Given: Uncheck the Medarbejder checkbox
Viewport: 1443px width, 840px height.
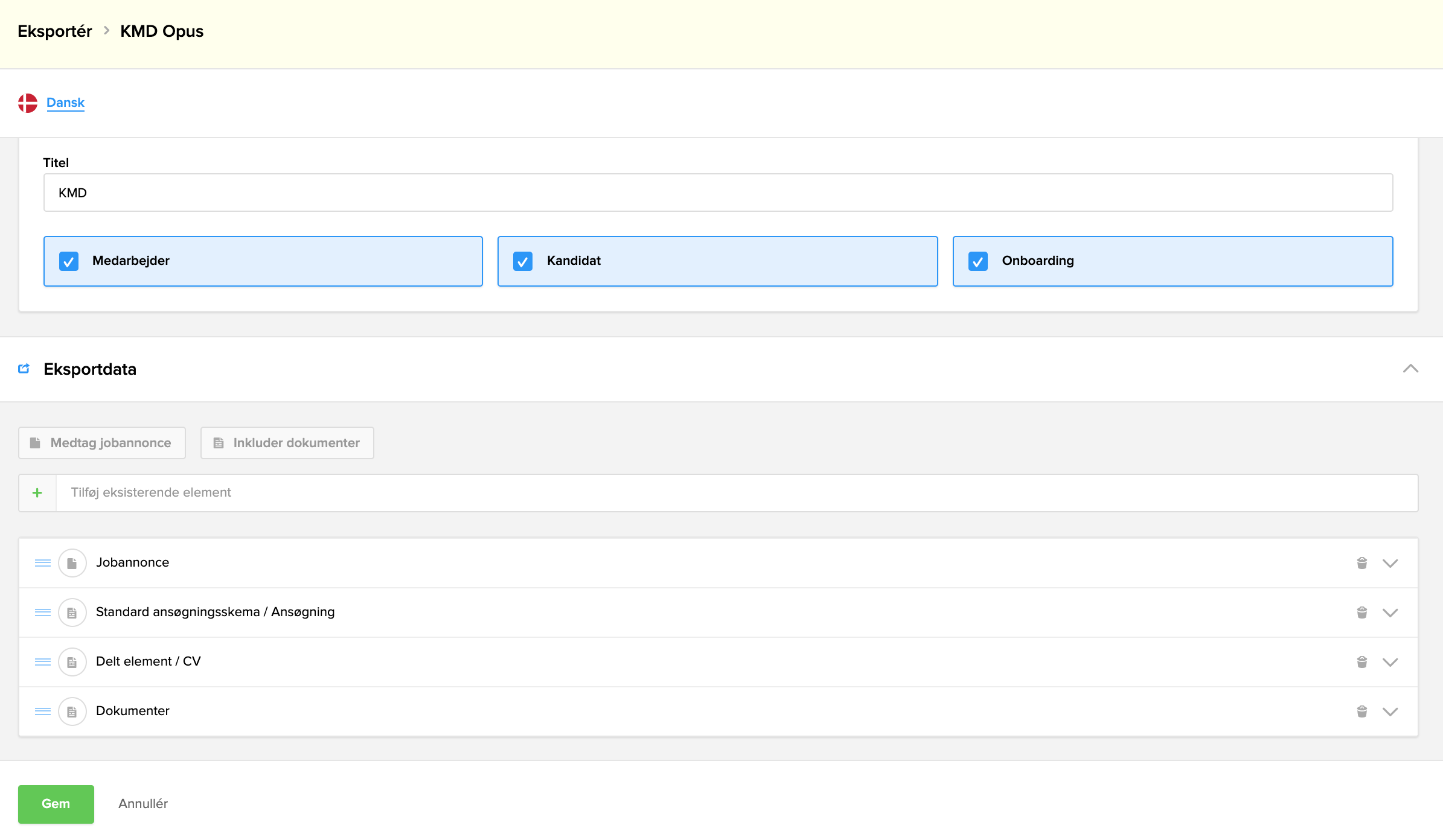Looking at the screenshot, I should pos(69,261).
